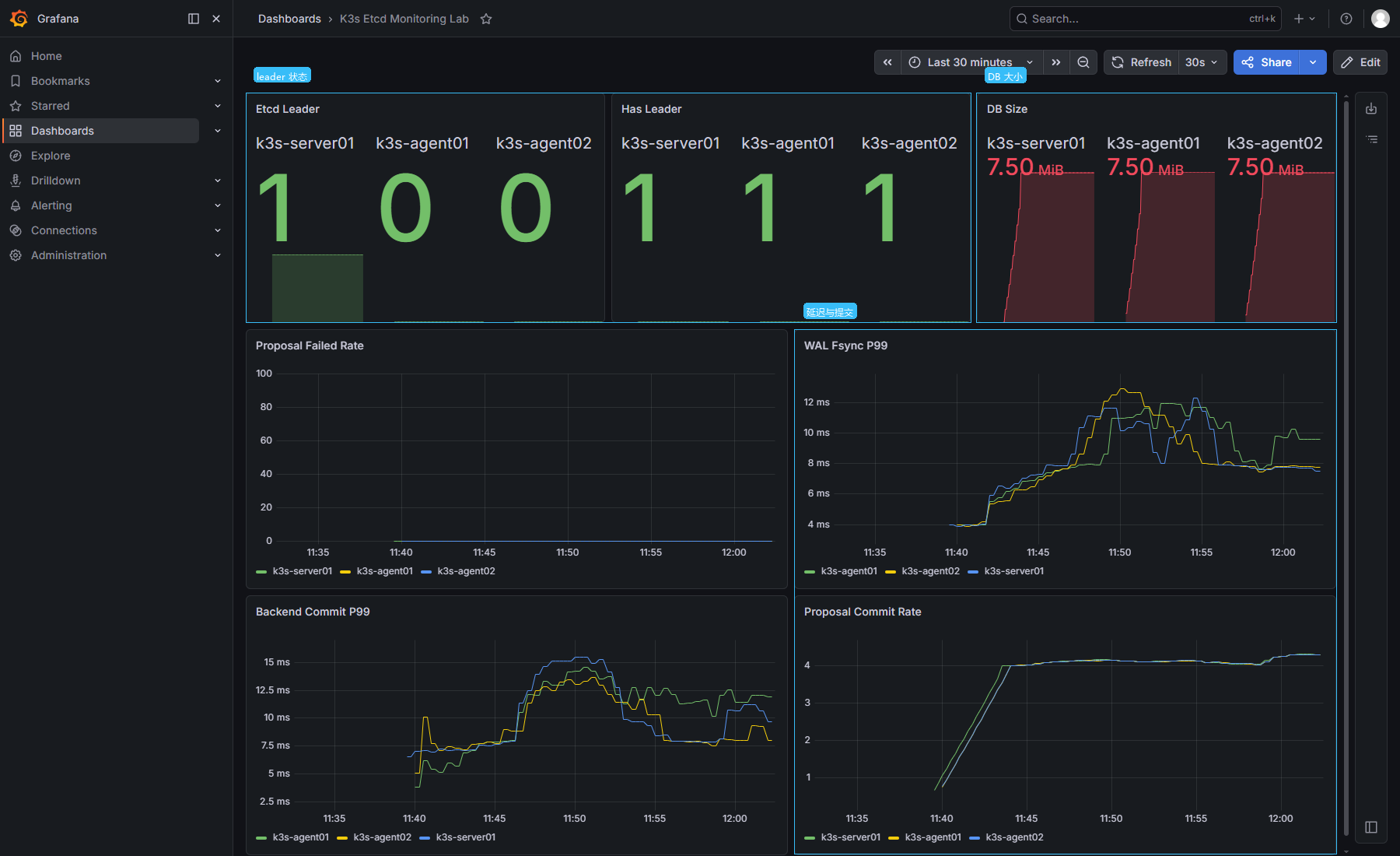1400x856 pixels.
Task: Expand the Starred section chevron
Action: coord(218,106)
